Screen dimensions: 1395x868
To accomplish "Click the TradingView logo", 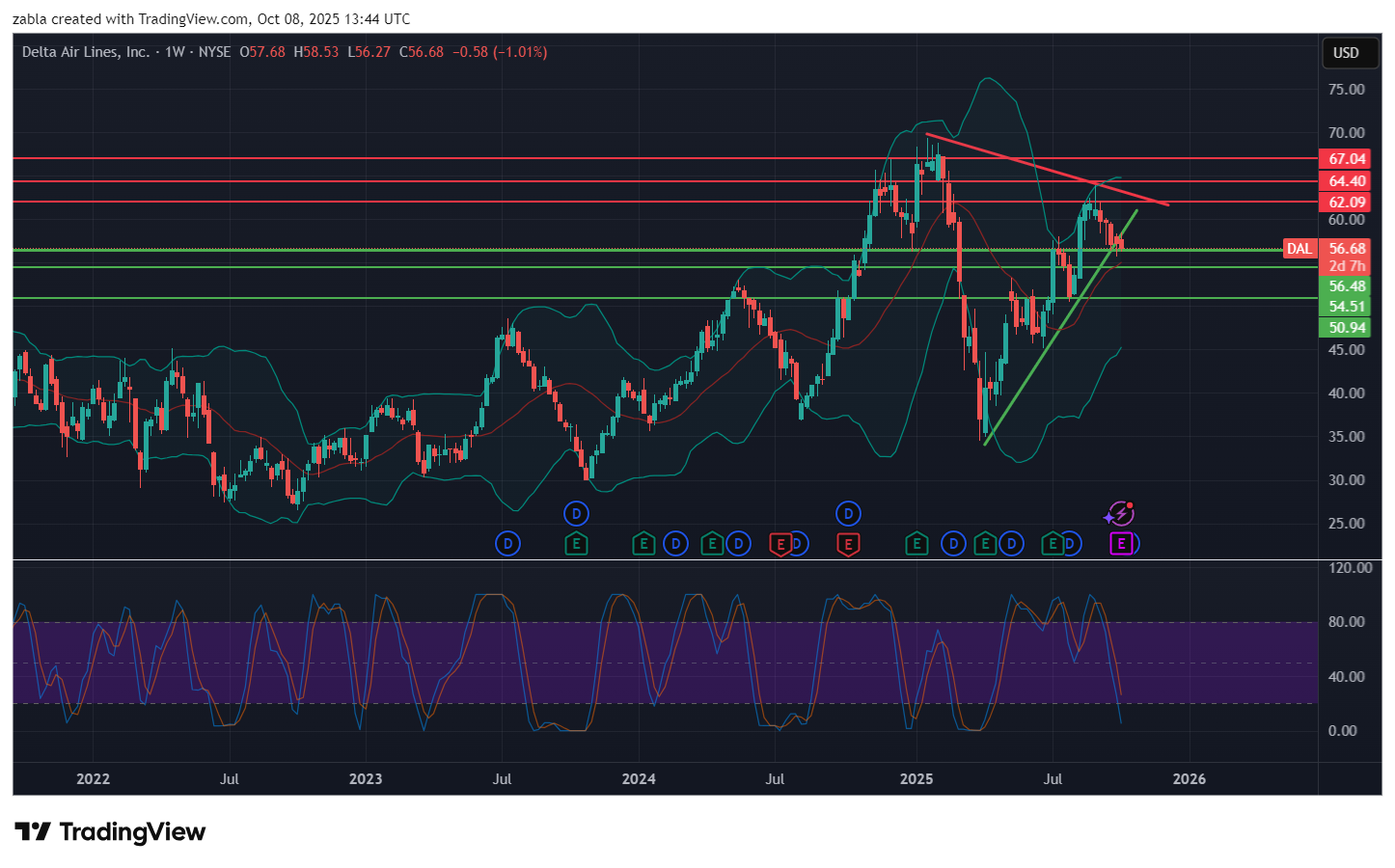I will click(x=110, y=831).
